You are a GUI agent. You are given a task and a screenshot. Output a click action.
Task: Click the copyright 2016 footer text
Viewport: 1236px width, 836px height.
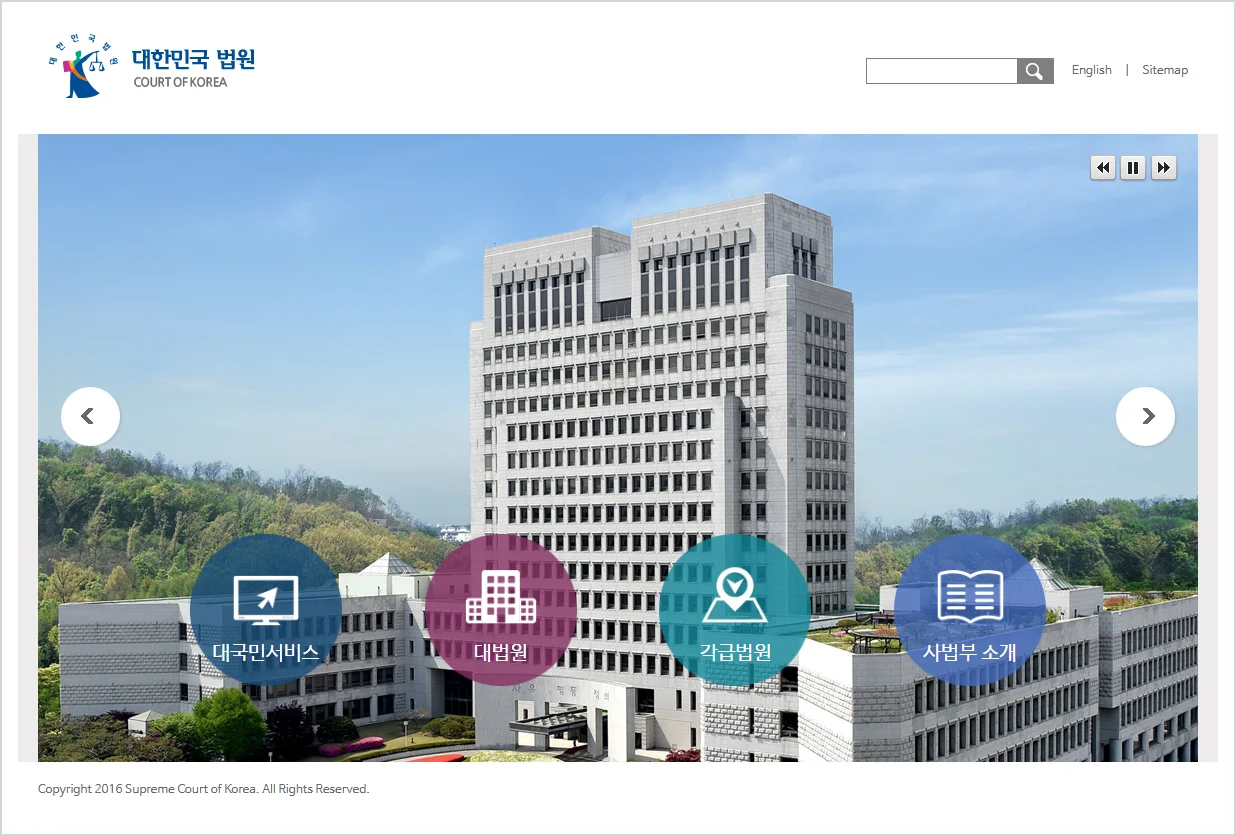(204, 789)
